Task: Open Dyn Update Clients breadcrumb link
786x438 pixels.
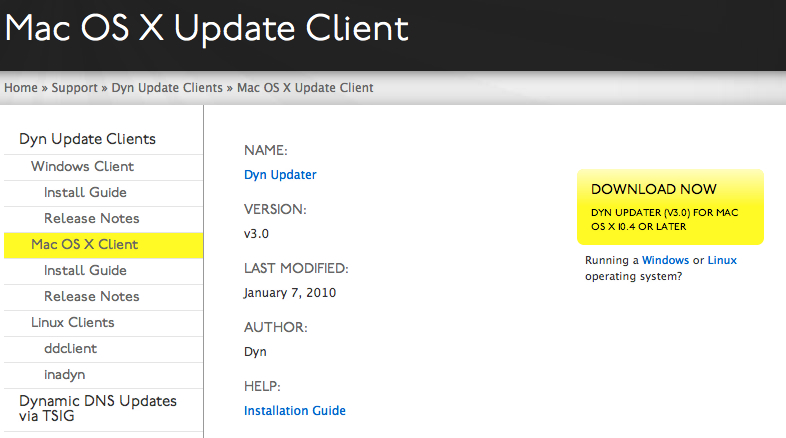Action: (167, 88)
